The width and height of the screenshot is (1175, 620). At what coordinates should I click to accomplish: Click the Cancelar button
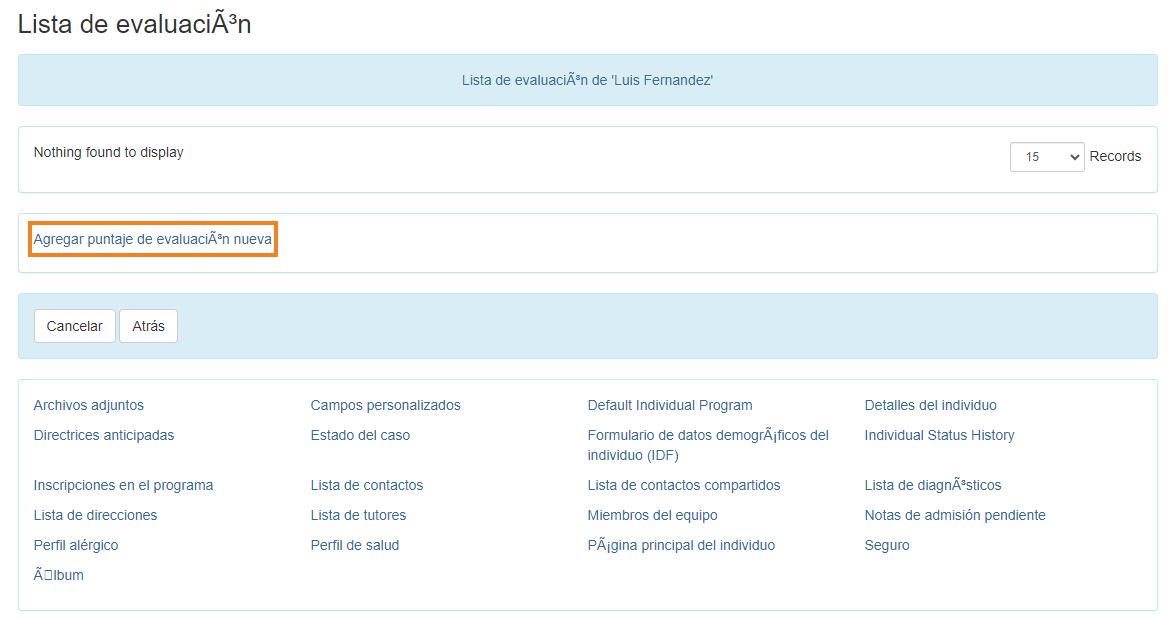(75, 326)
